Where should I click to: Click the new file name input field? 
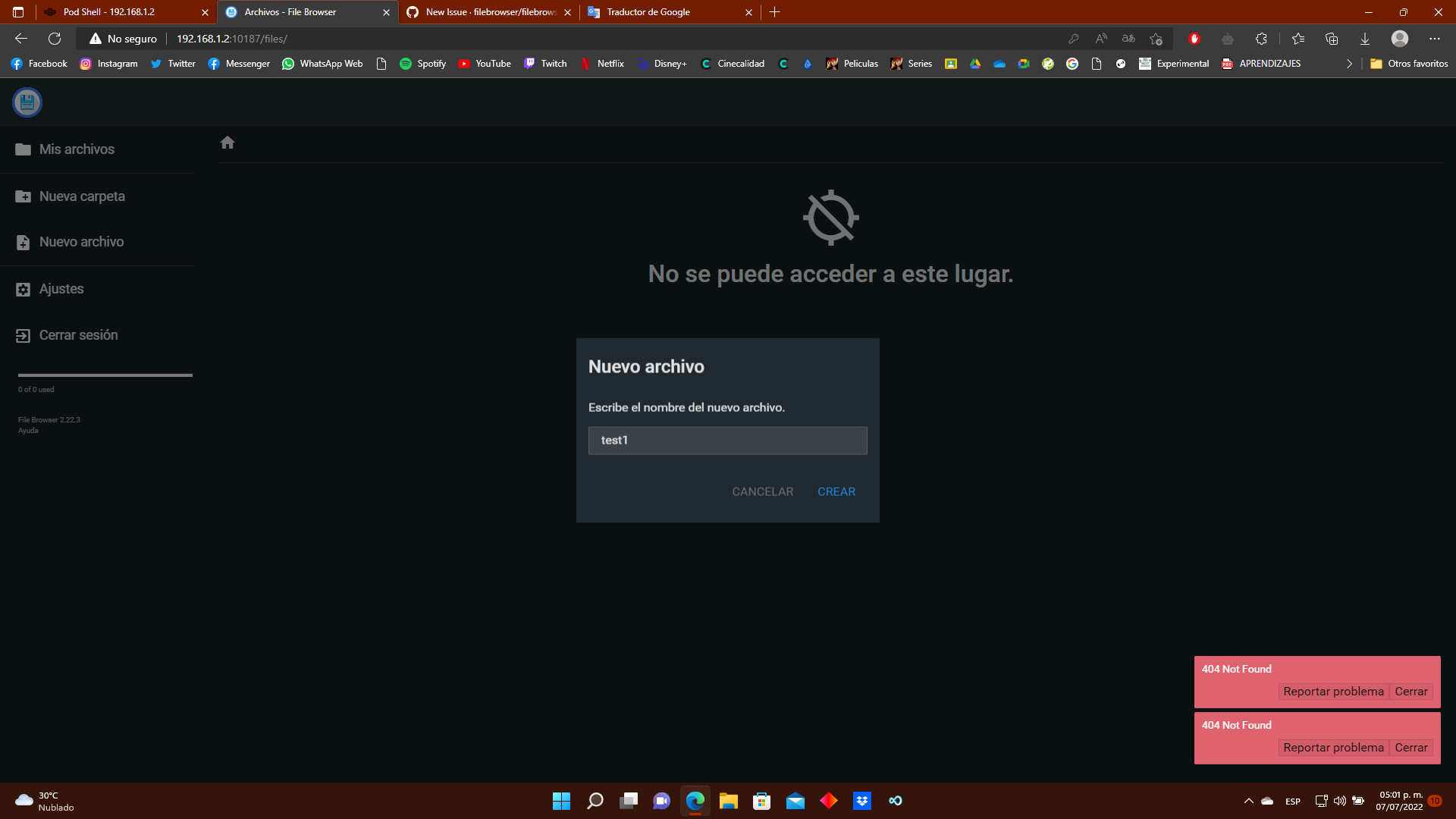[x=727, y=440]
